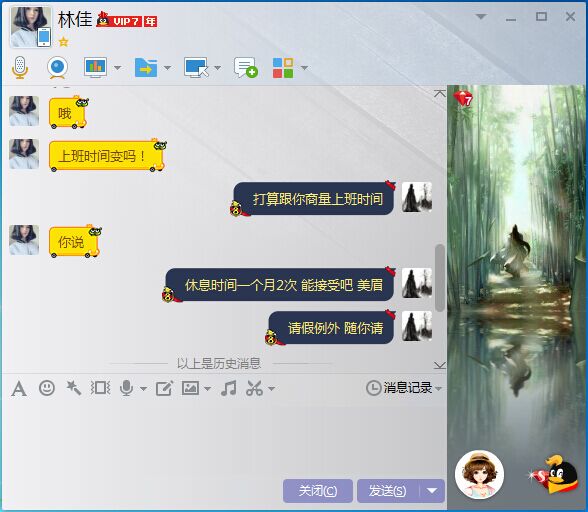Click the VIP7 membership badge

click(119, 20)
